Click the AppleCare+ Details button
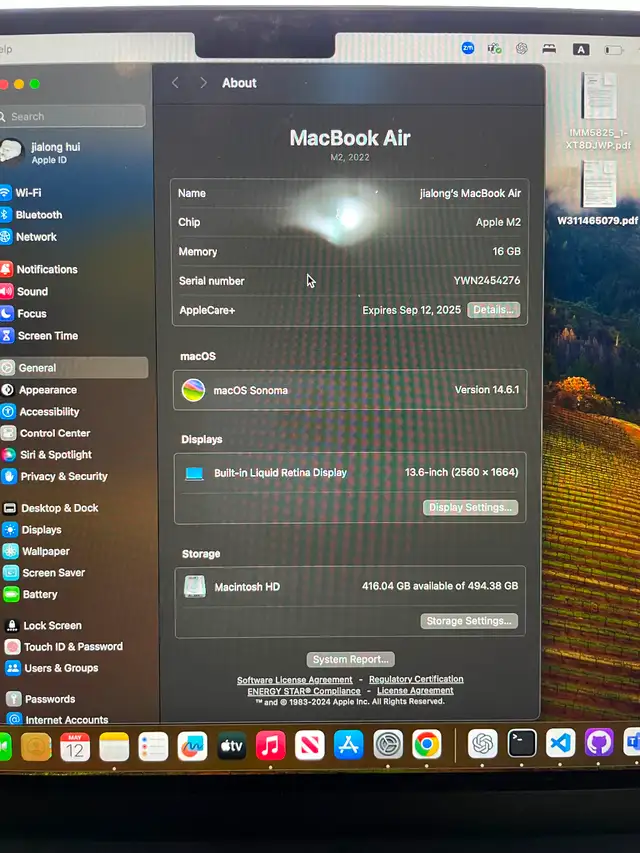The height and width of the screenshot is (853, 640). [494, 310]
